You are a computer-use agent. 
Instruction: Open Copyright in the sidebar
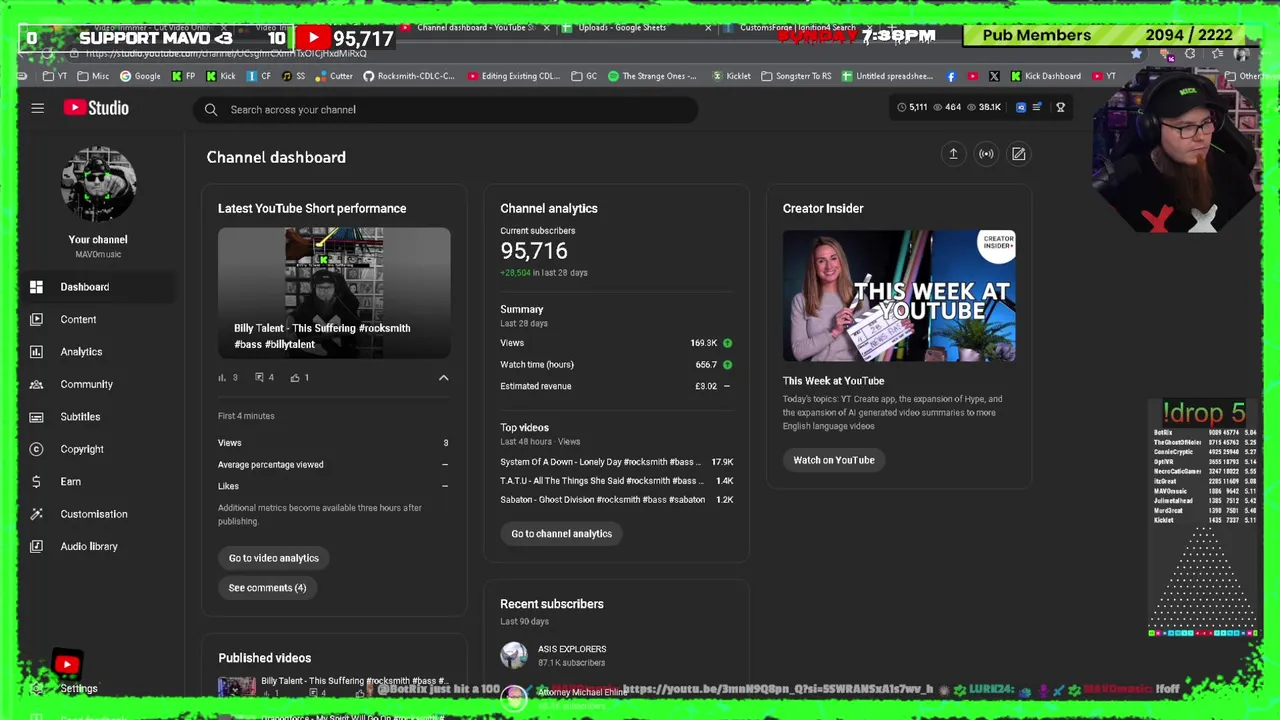point(98,449)
